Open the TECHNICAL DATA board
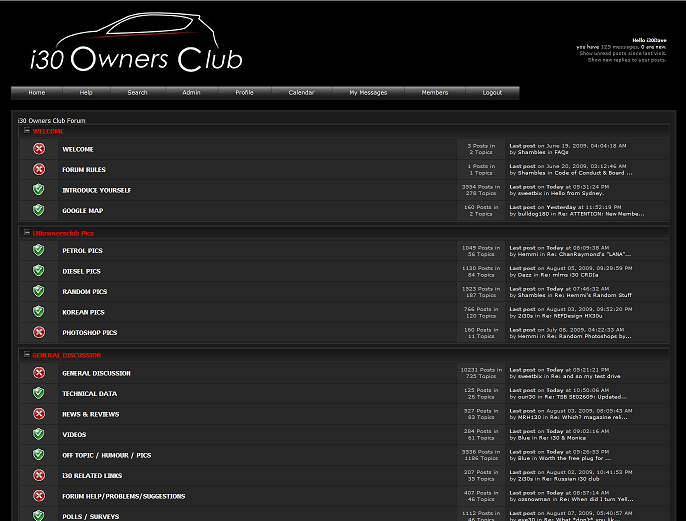This screenshot has height=521, width=686. [x=90, y=394]
